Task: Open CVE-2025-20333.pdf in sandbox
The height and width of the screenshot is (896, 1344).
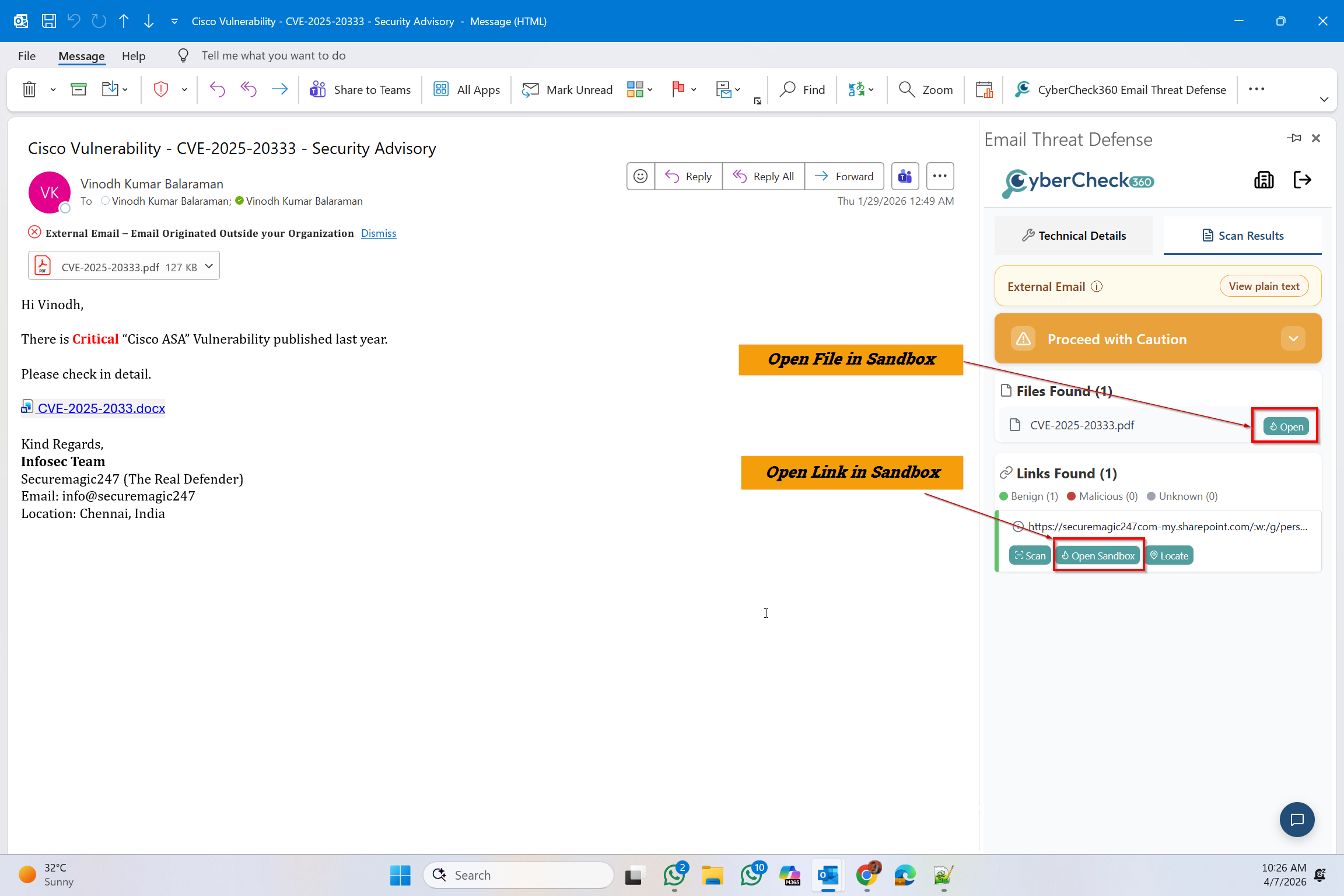Action: [x=1286, y=426]
